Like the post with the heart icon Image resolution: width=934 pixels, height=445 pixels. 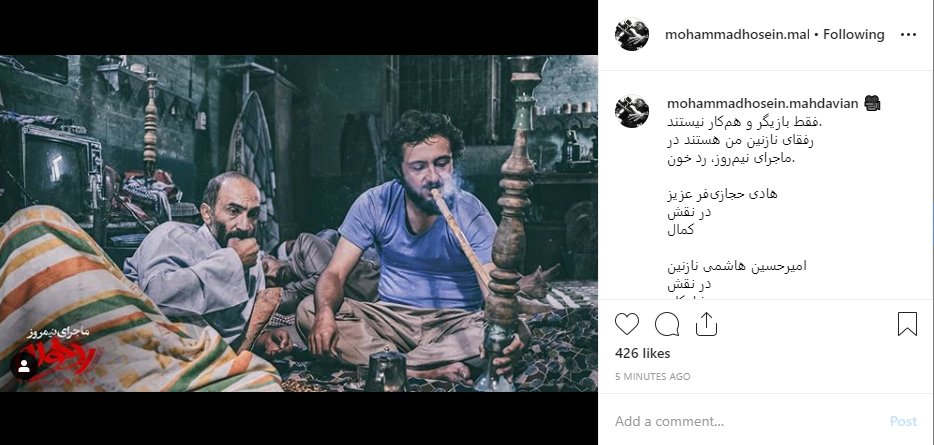(627, 324)
